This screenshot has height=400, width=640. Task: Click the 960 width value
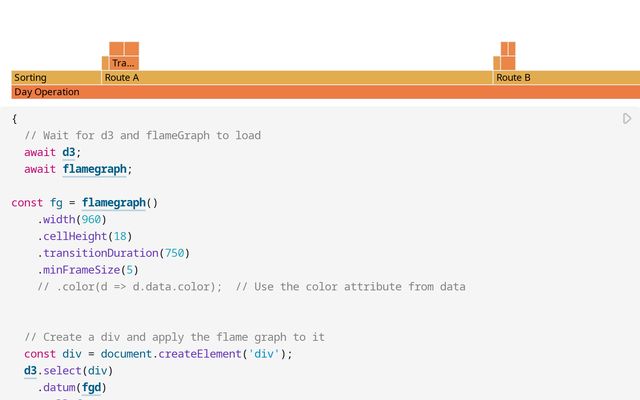click(x=93, y=220)
